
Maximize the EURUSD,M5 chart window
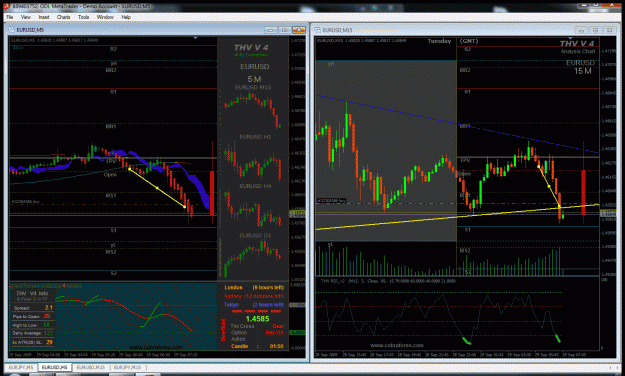pyautogui.click(x=285, y=30)
